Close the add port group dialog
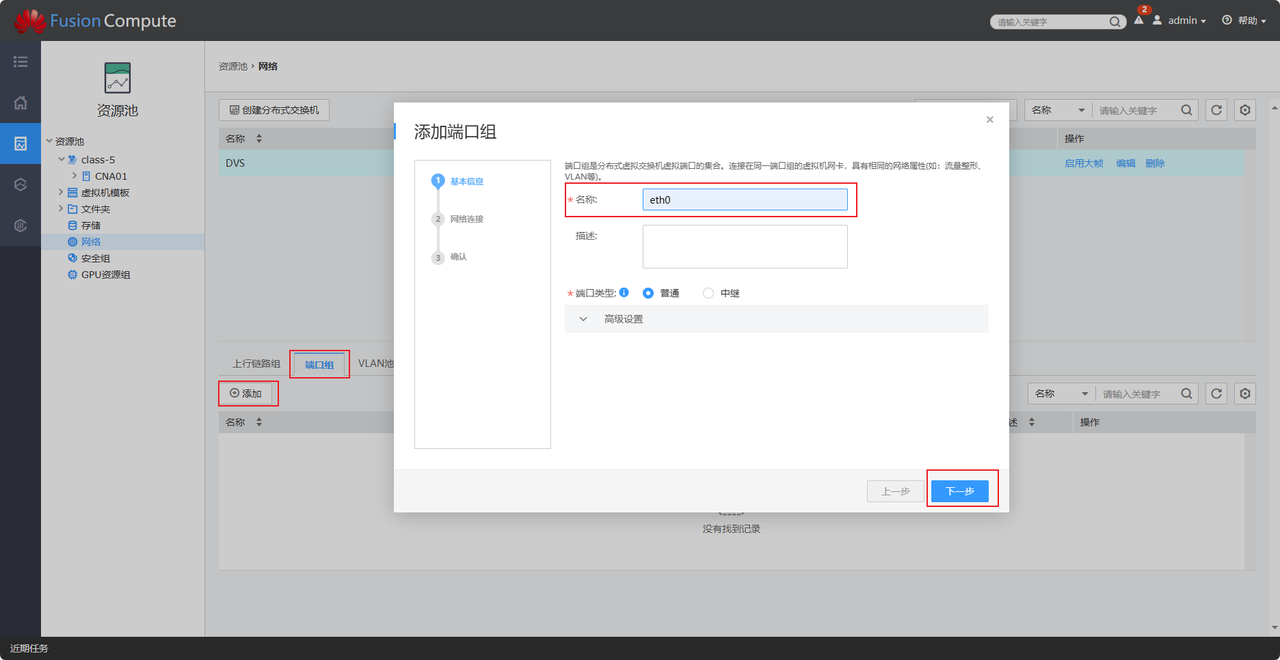1280x660 pixels. pyautogui.click(x=990, y=120)
